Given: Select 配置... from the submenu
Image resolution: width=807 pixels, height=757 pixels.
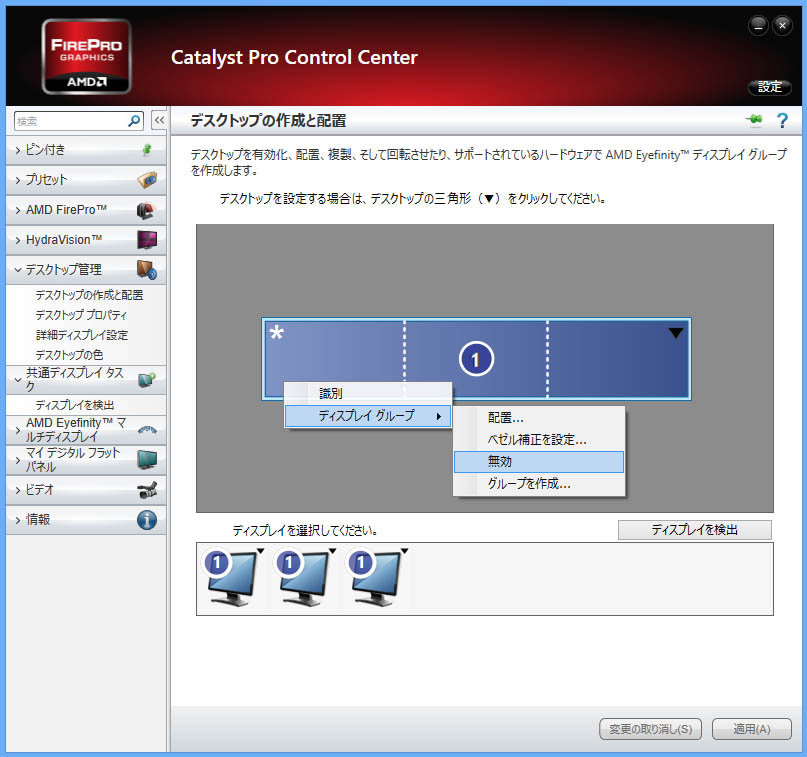Looking at the screenshot, I should click(539, 417).
